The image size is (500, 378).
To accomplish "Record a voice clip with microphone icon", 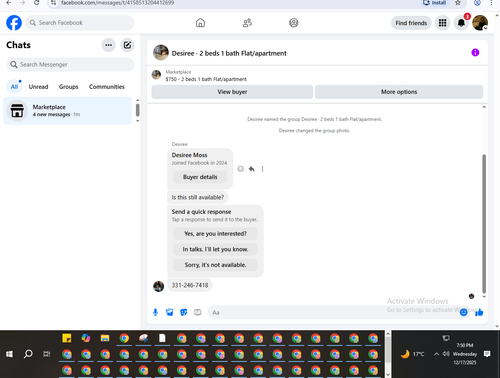I will (x=155, y=312).
